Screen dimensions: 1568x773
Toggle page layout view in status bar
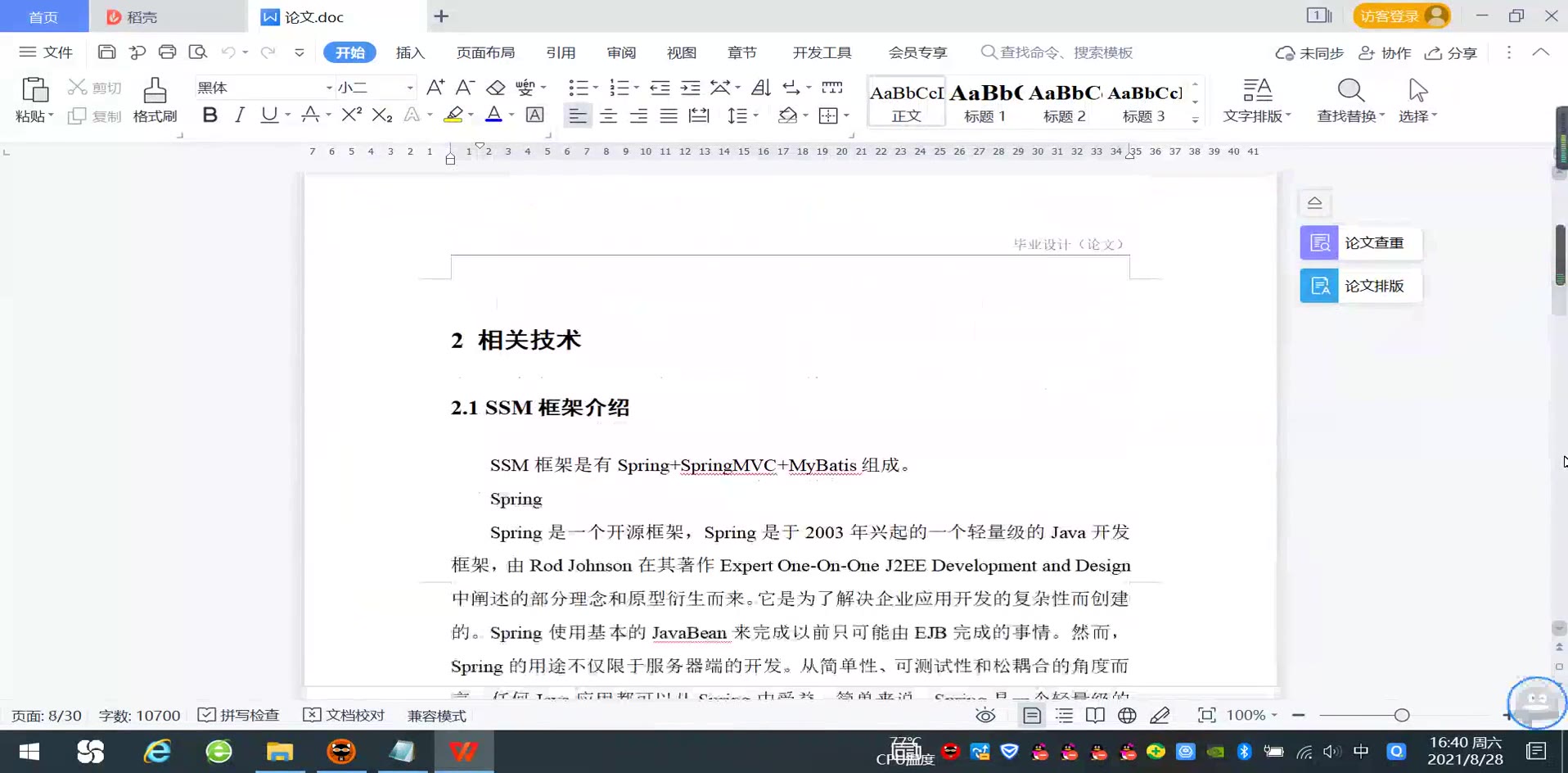coord(1032,716)
